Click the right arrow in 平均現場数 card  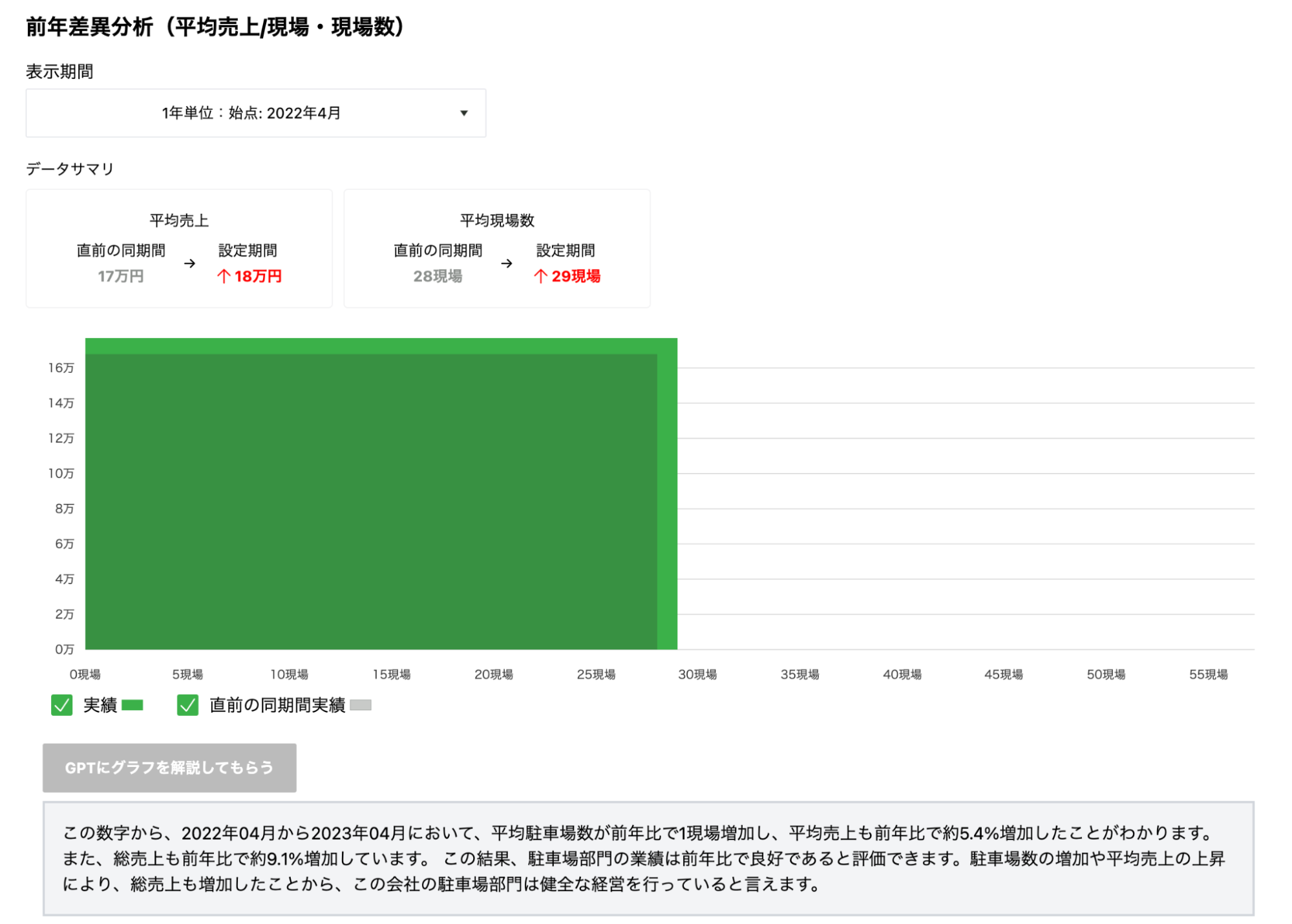[507, 264]
